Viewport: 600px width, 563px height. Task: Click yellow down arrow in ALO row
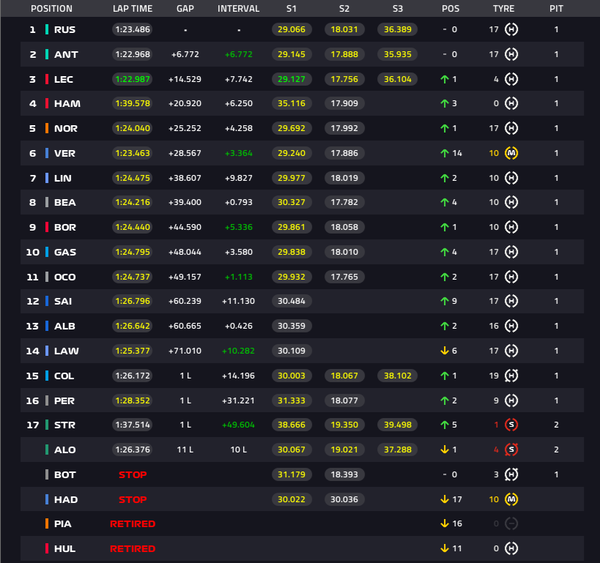[444, 449]
